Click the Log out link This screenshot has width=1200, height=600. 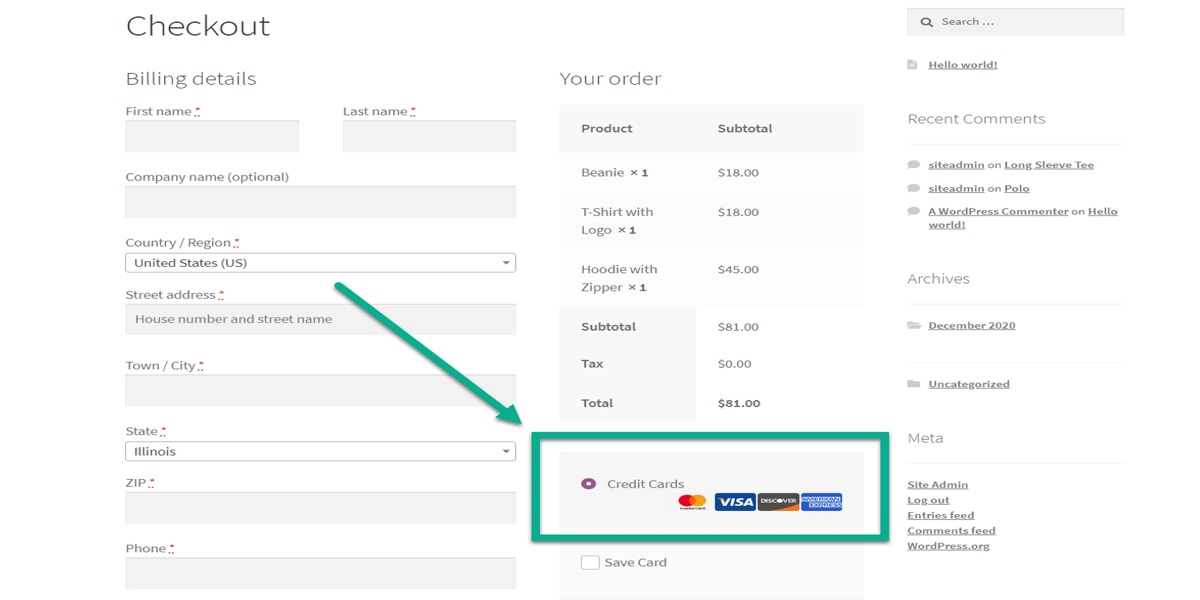[x=928, y=500]
